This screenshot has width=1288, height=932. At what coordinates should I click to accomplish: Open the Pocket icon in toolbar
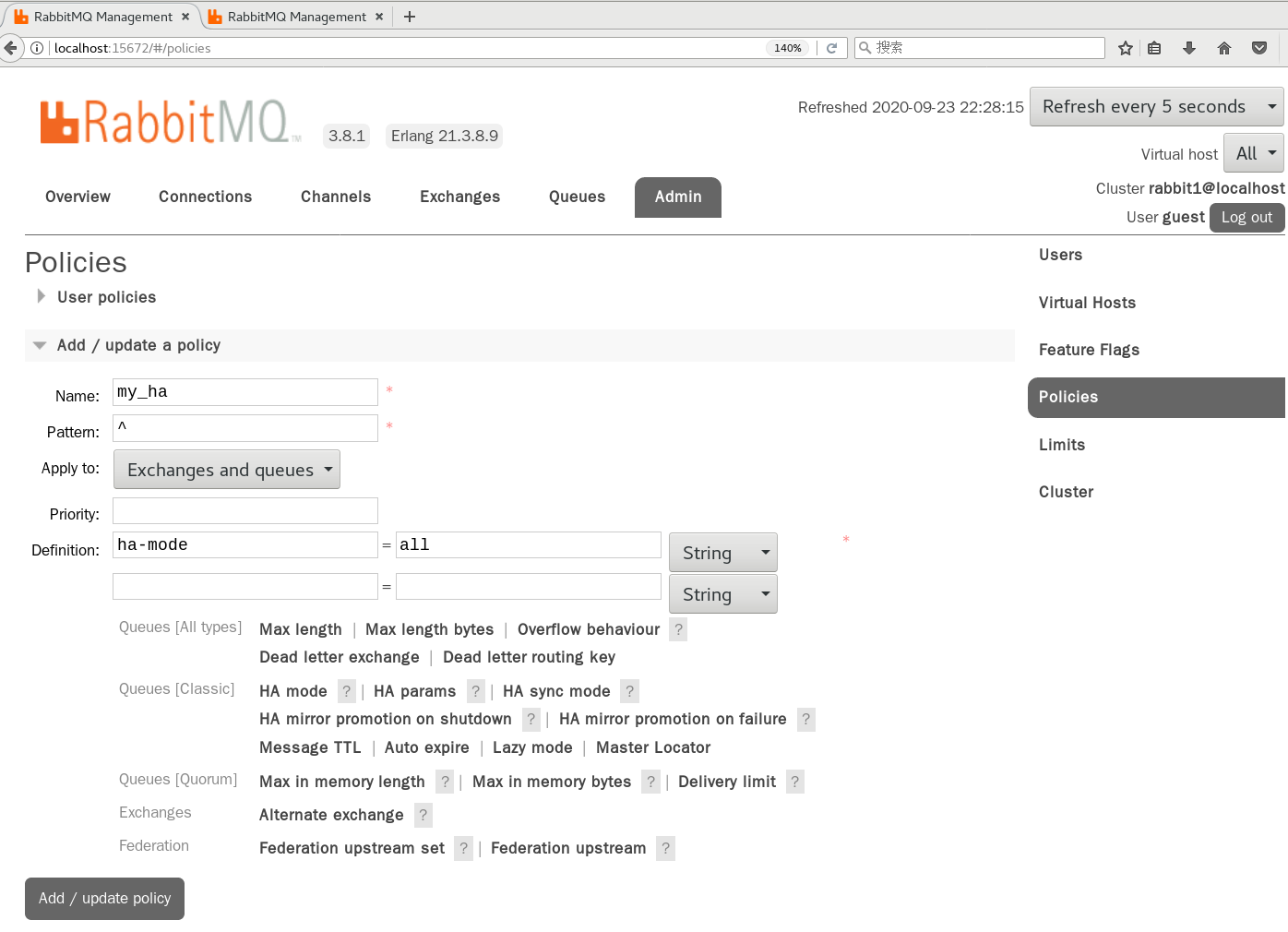(1259, 48)
